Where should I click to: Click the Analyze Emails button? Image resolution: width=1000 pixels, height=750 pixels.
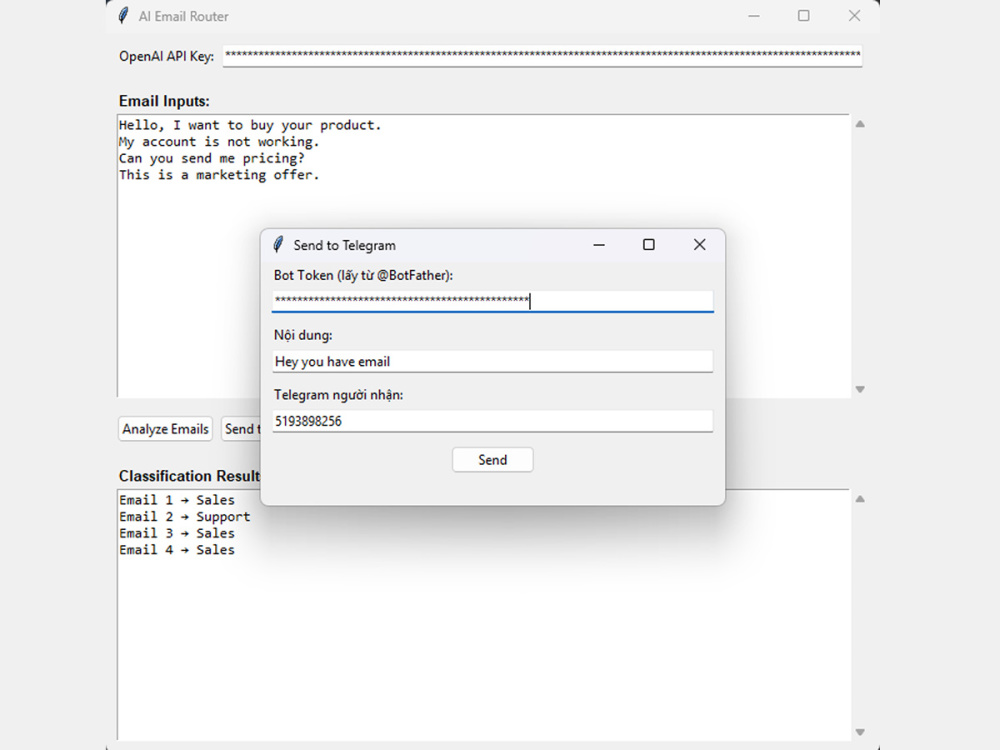tap(165, 429)
